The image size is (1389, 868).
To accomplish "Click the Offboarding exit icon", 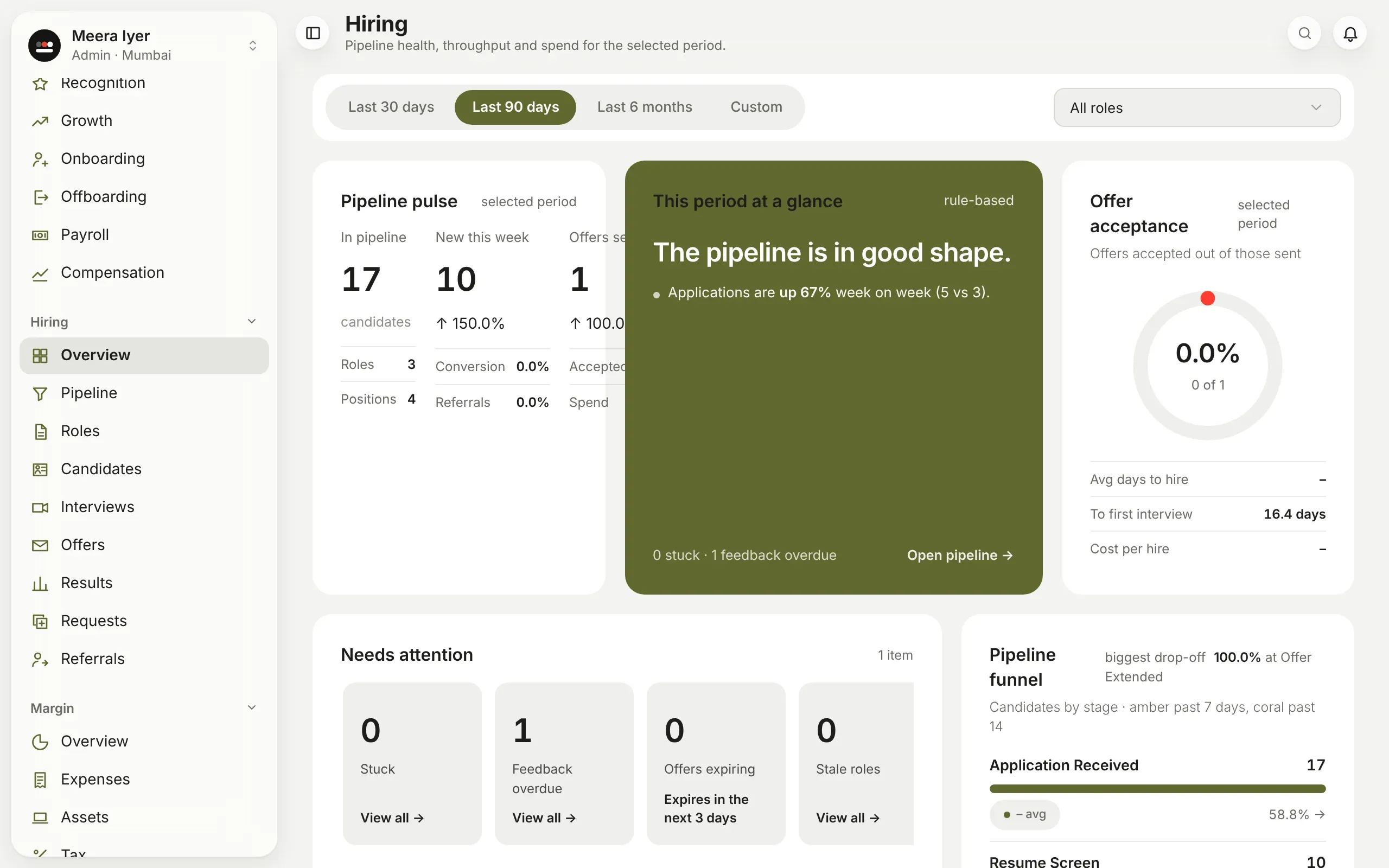I will (x=40, y=197).
